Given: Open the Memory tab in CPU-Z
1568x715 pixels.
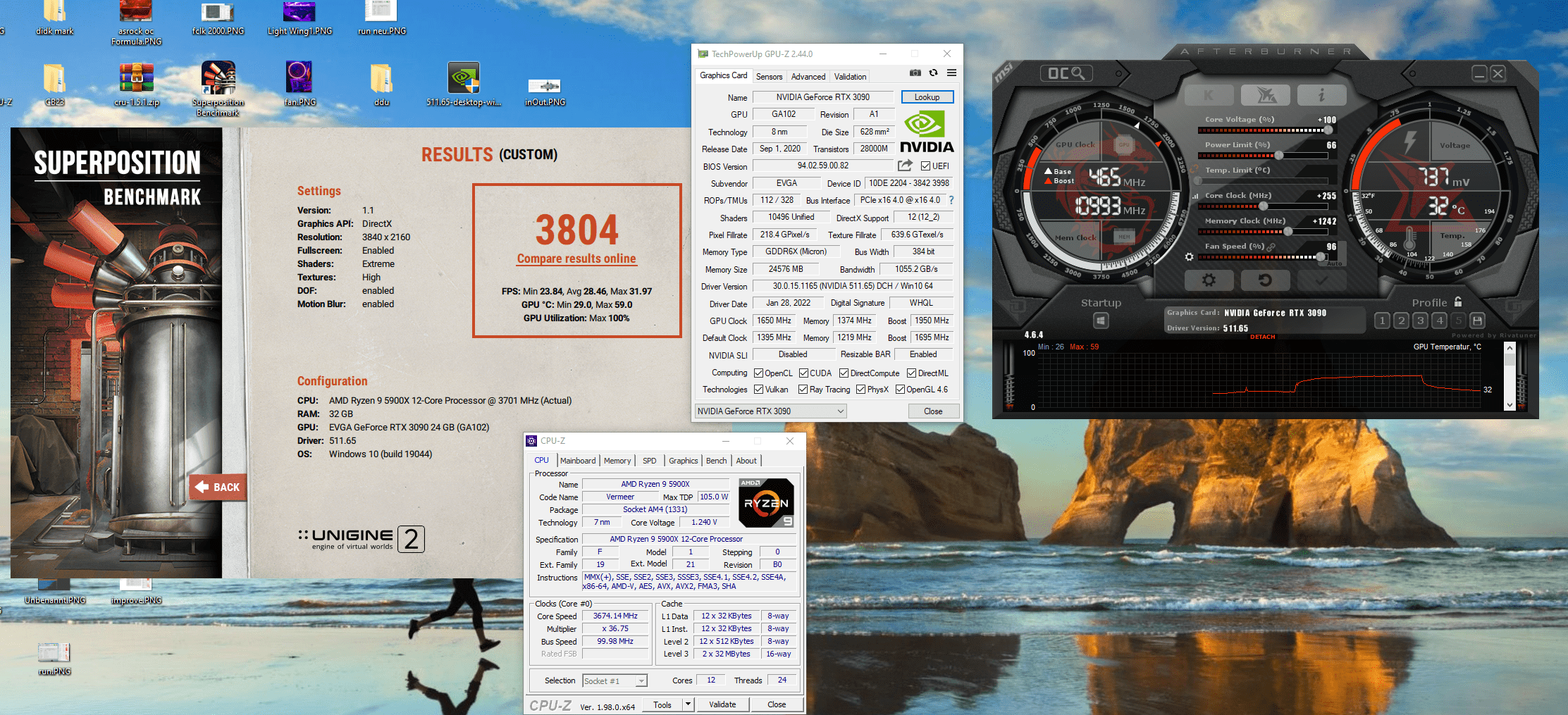Looking at the screenshot, I should [617, 461].
